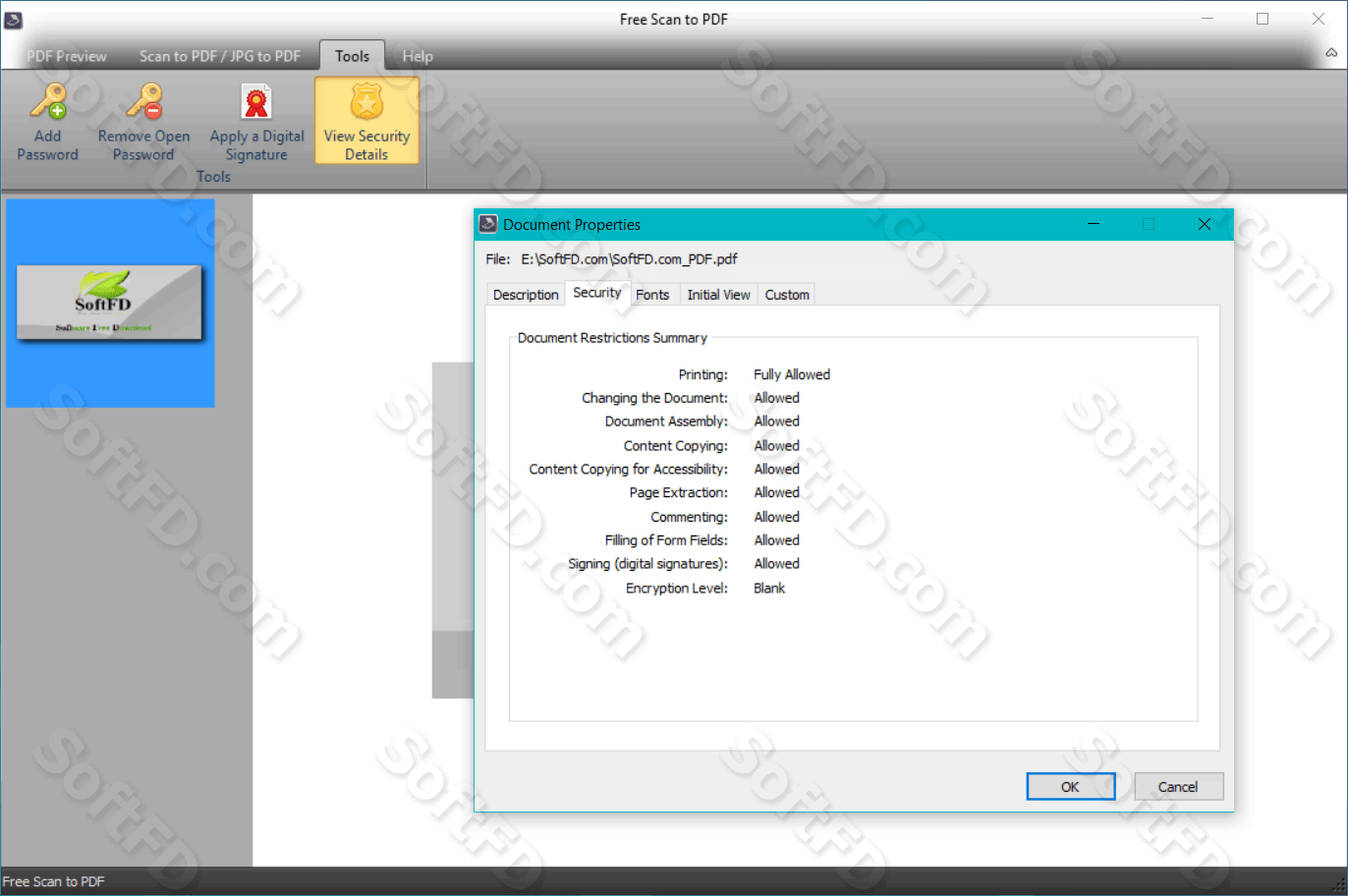
Task: Collapse the ribbon with the chevron arrow
Action: pyautogui.click(x=1331, y=53)
